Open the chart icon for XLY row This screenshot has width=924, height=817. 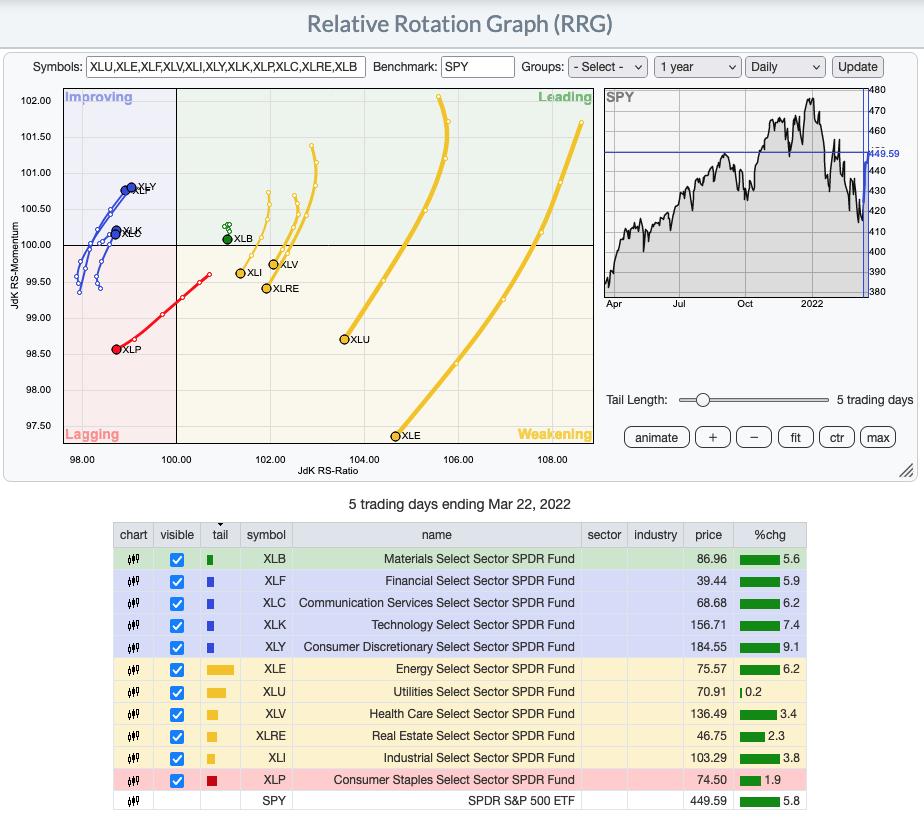pos(134,647)
